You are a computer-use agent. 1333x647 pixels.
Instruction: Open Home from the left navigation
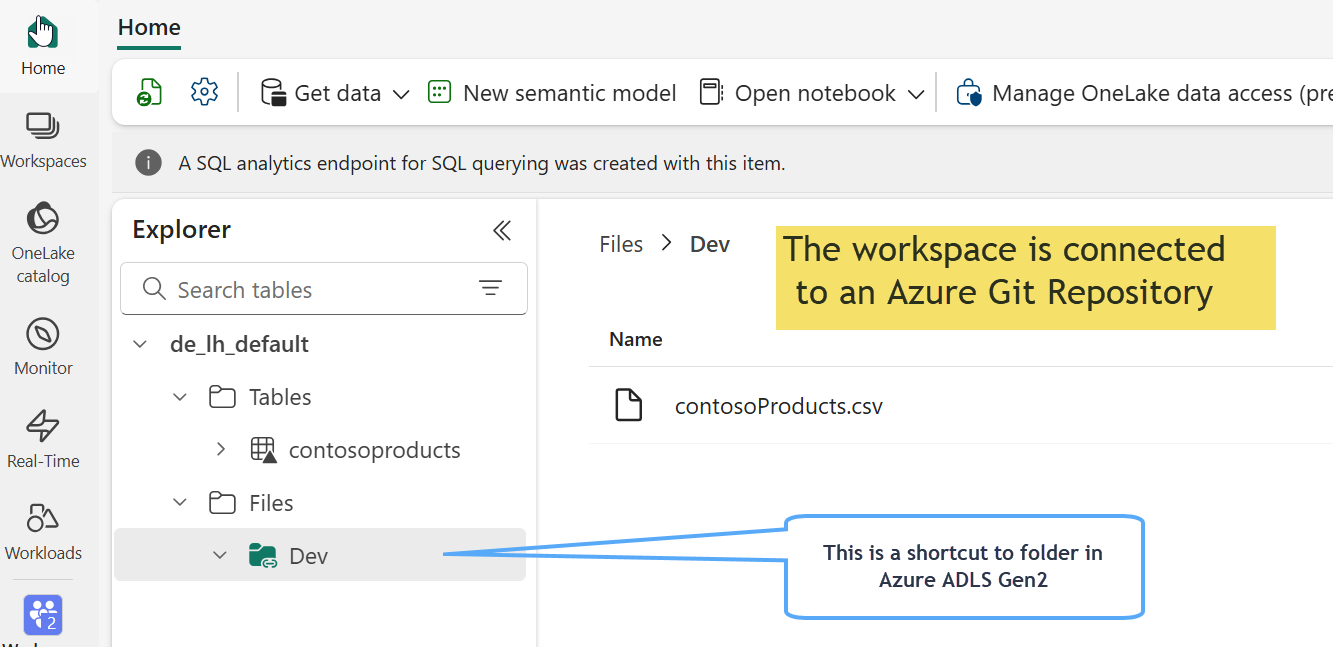tap(43, 47)
